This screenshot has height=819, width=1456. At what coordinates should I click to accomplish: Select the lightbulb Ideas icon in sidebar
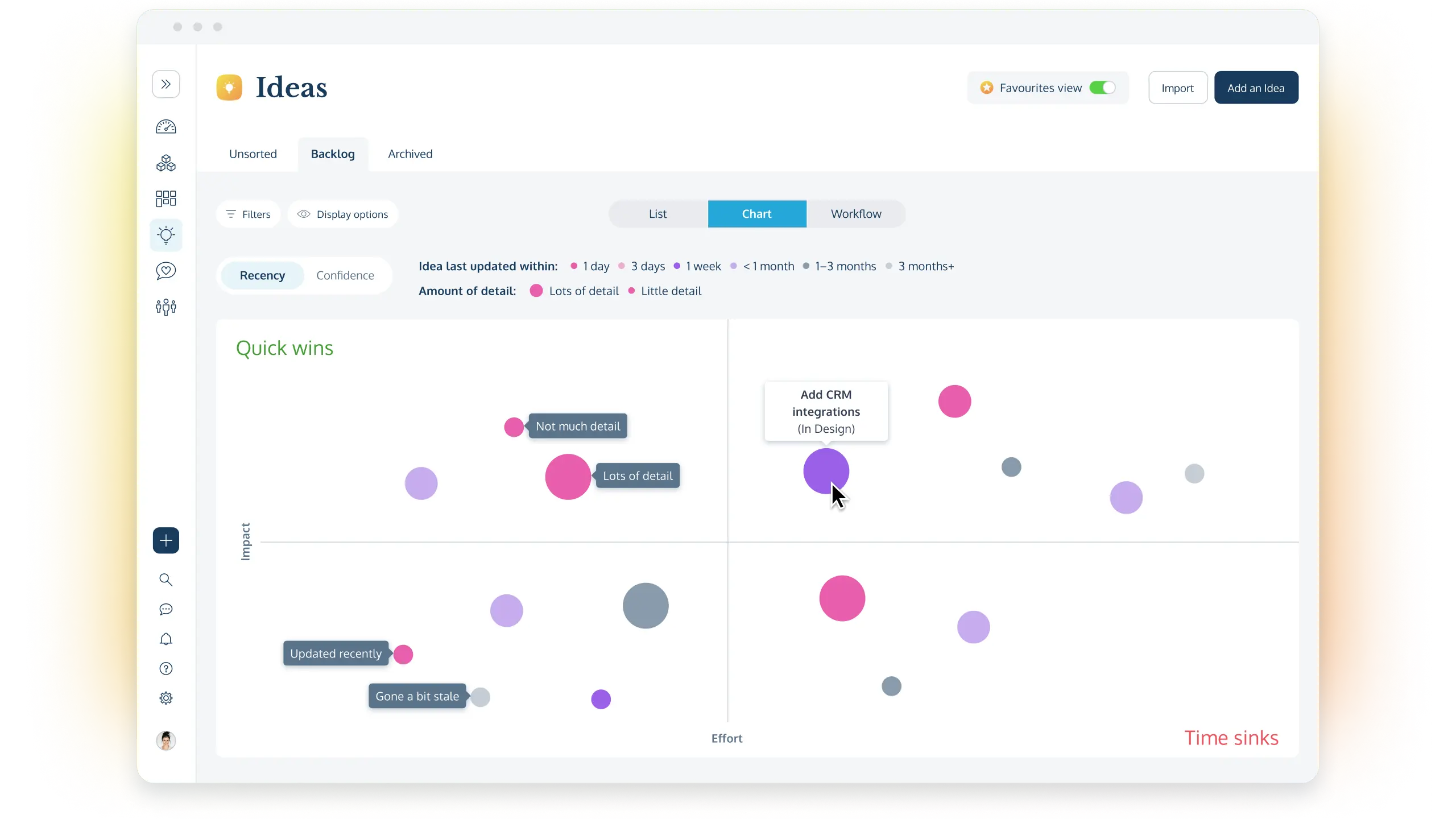pyautogui.click(x=166, y=235)
